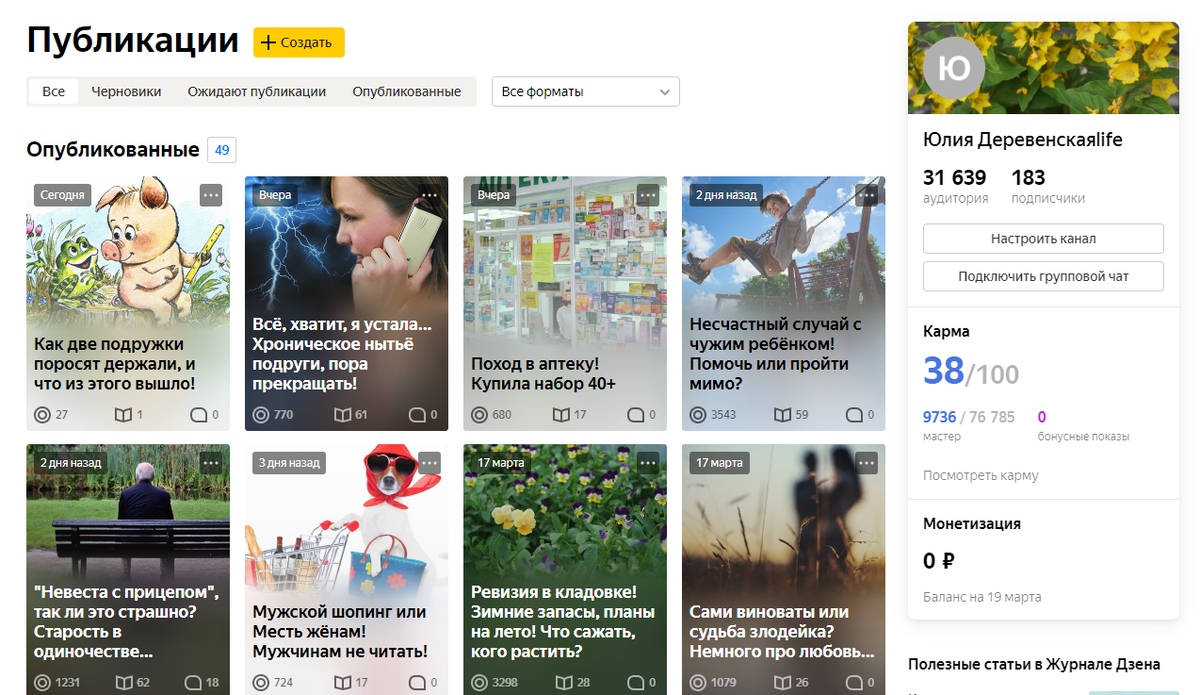The image size is (1200, 695).
Task: Click reads book icon showing 61 on 'Всё, хватит' card
Action: pyautogui.click(x=343, y=415)
